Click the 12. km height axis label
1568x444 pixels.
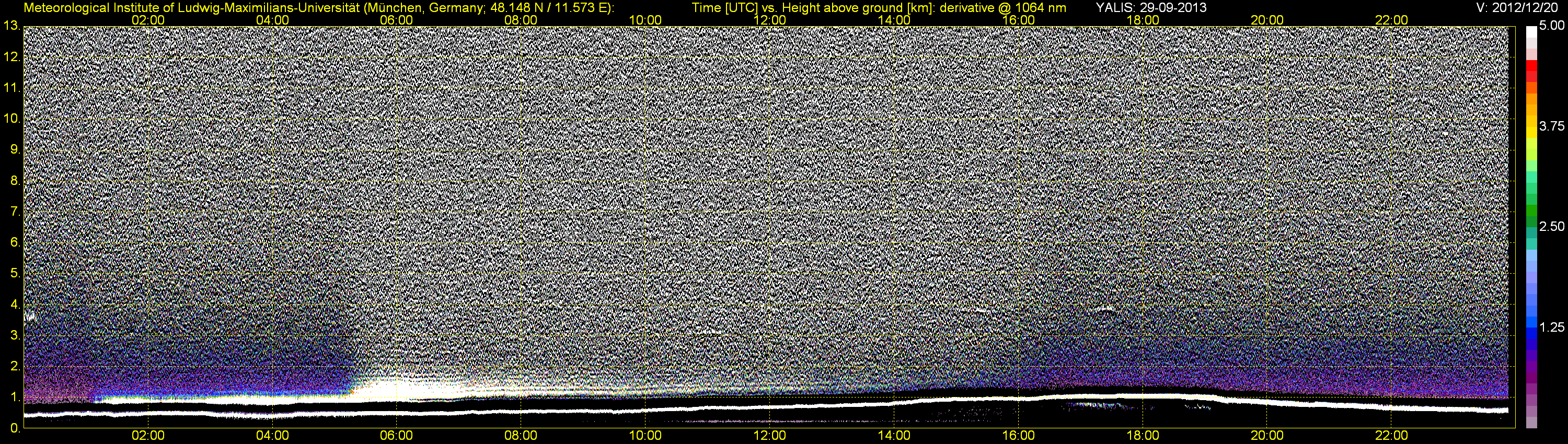pyautogui.click(x=11, y=57)
